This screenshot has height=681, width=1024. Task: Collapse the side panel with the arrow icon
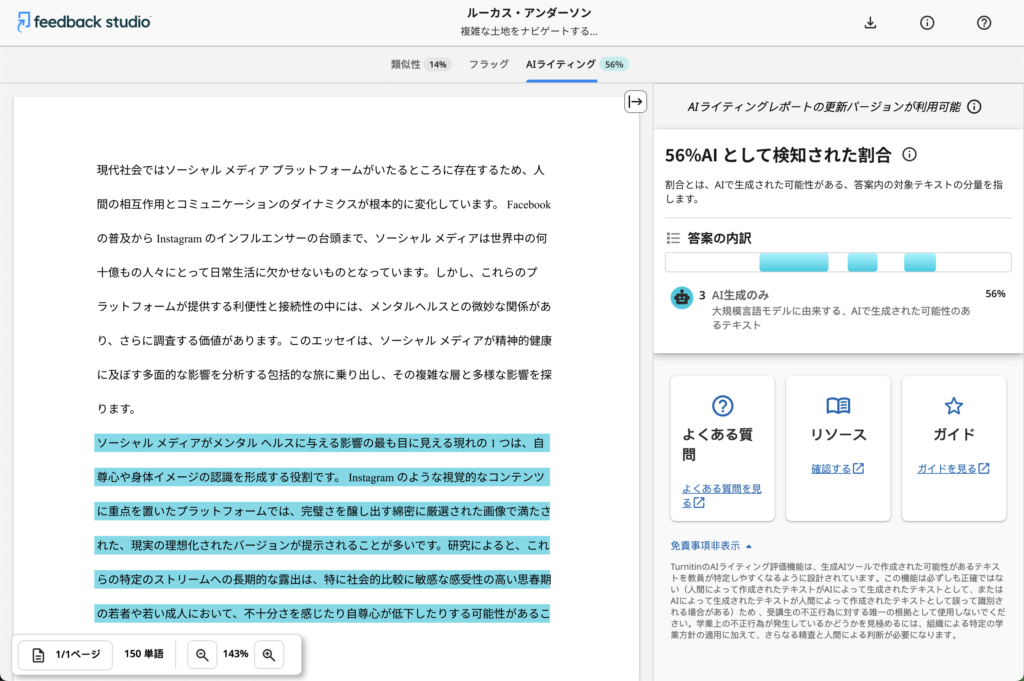point(635,102)
